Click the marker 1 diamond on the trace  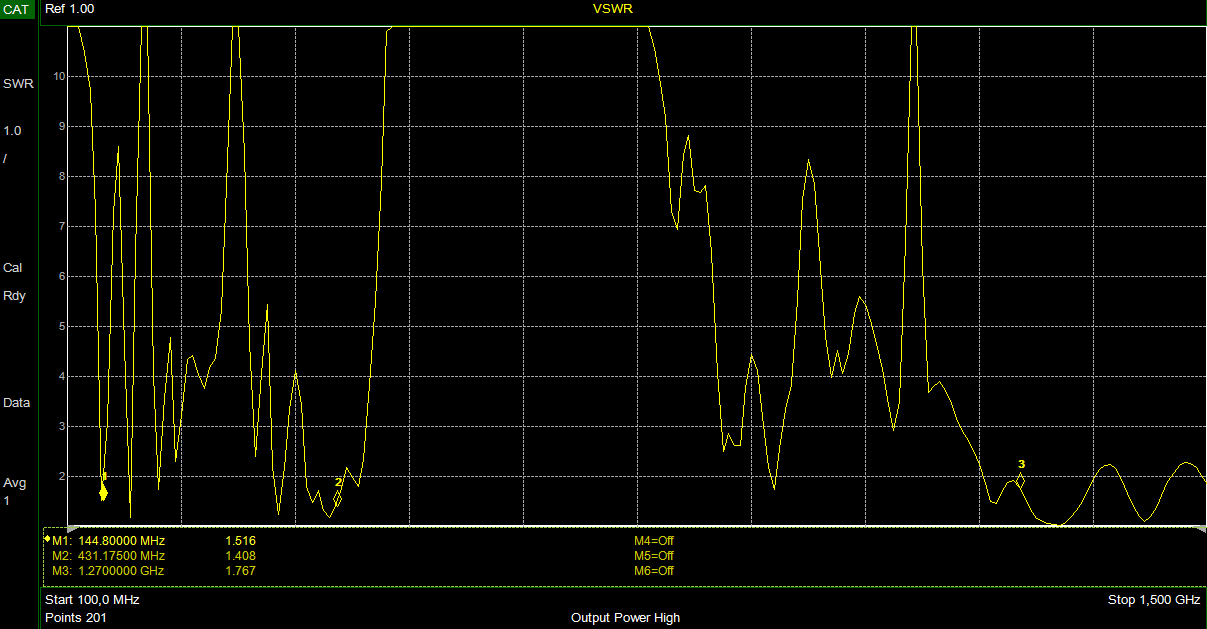pos(103,492)
